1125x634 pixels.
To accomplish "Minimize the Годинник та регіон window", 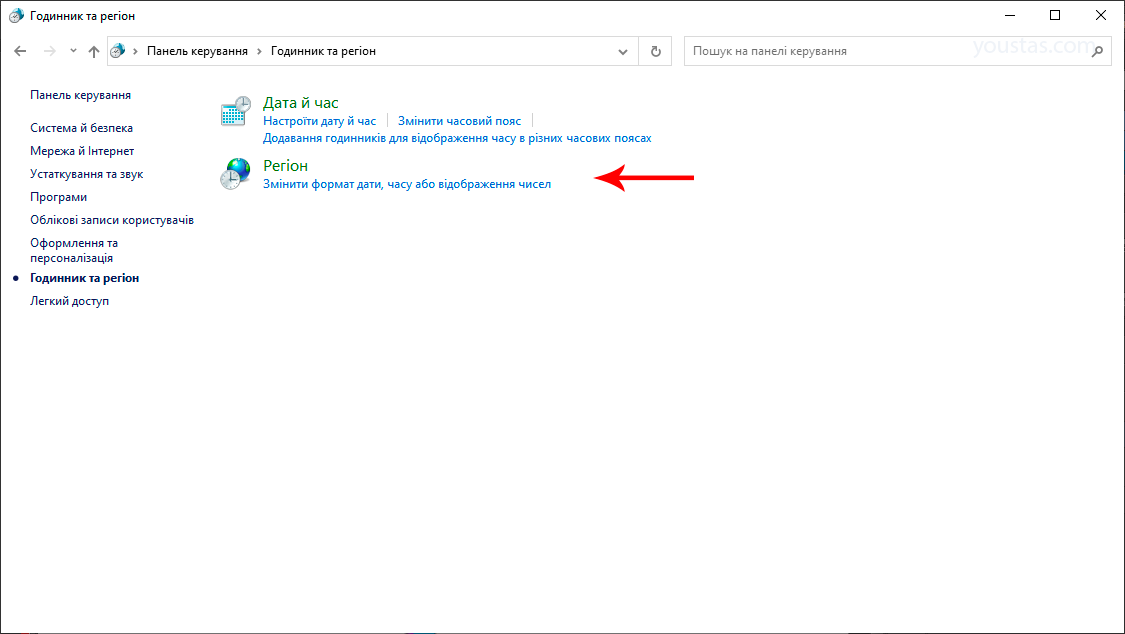I will coord(1010,15).
